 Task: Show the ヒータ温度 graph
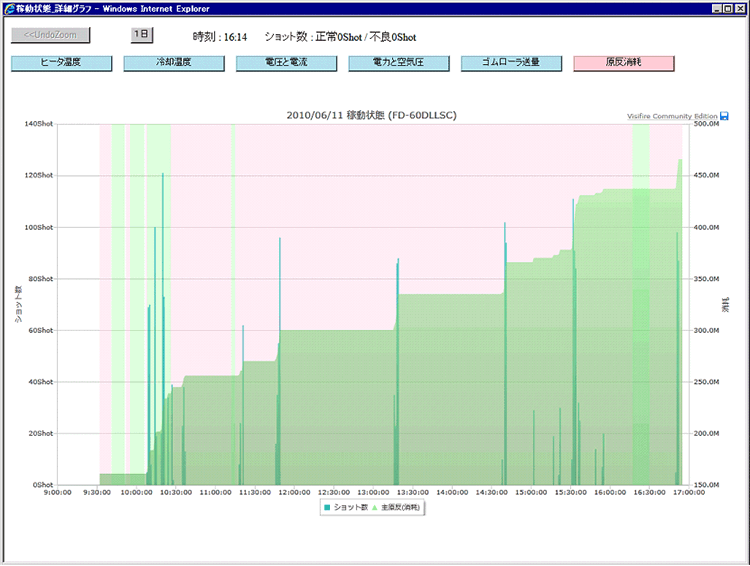60,63
